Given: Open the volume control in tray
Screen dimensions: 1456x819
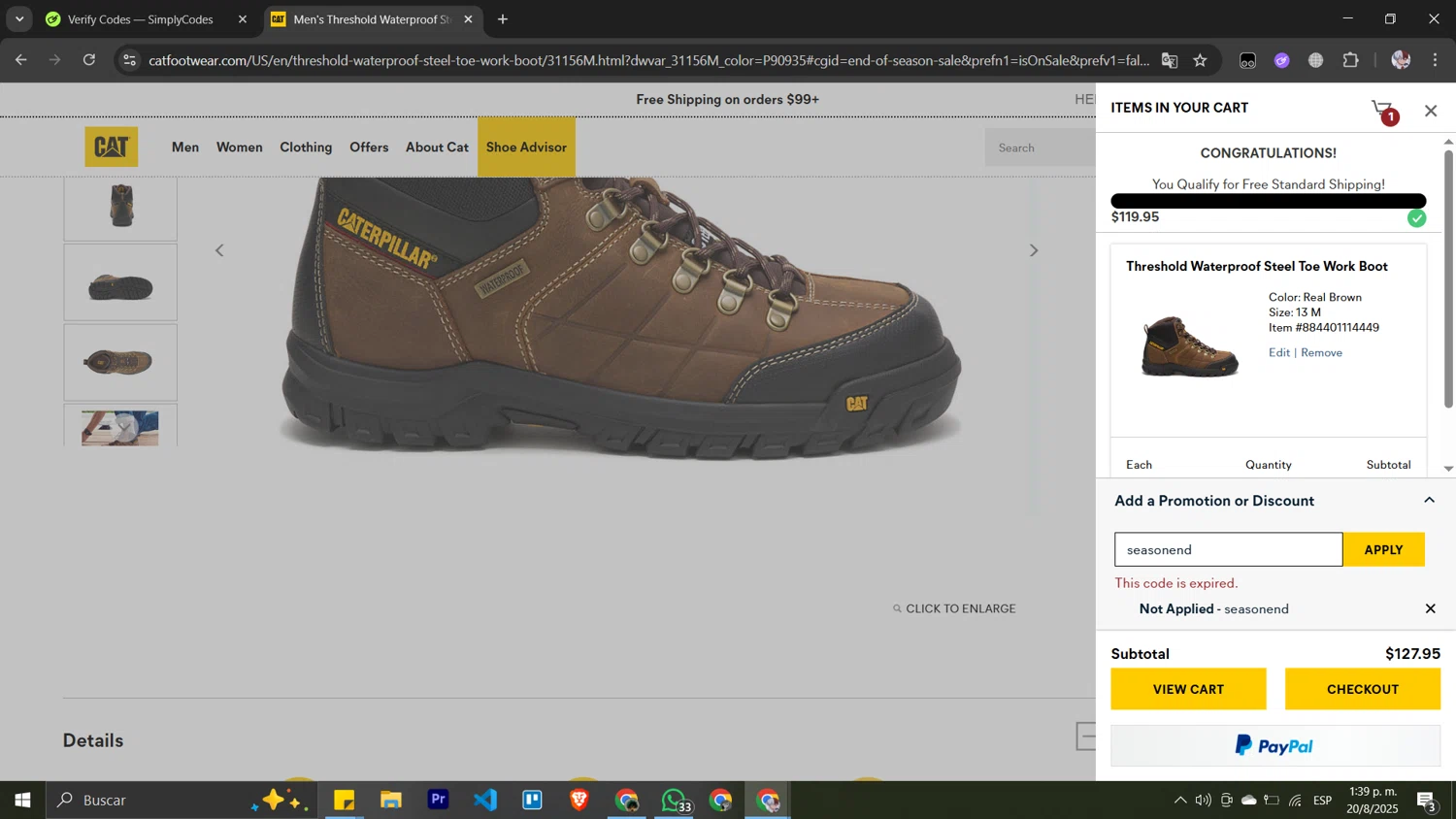Looking at the screenshot, I should tap(1203, 801).
